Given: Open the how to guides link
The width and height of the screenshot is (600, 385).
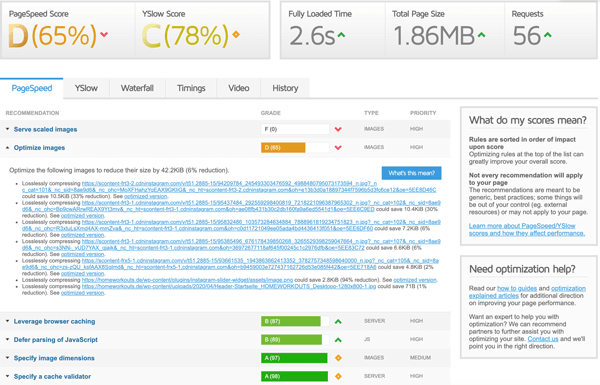Looking at the screenshot, I should 517,289.
